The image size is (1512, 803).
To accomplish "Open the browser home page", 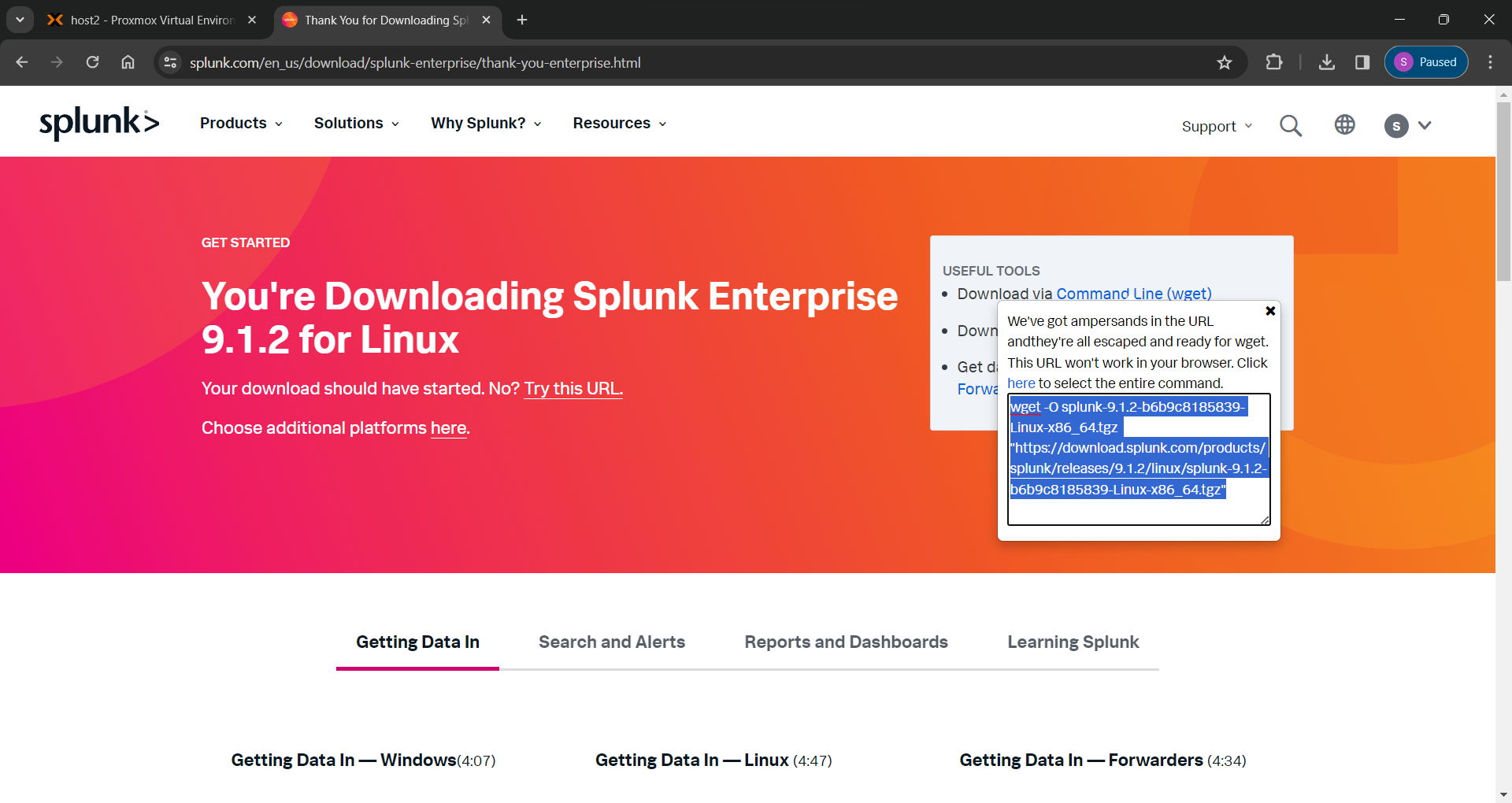I will (128, 62).
